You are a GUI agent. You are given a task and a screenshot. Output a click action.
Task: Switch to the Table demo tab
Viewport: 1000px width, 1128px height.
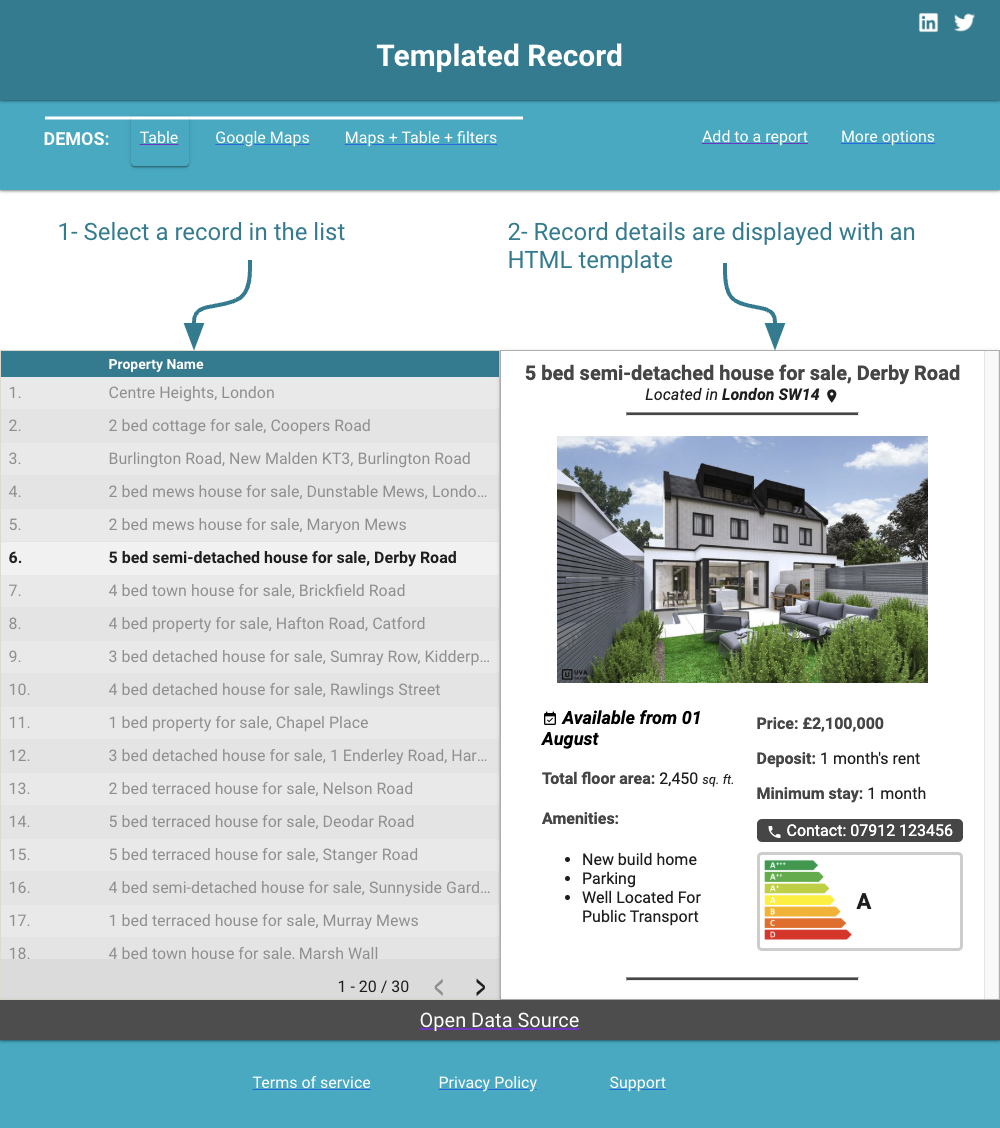159,138
